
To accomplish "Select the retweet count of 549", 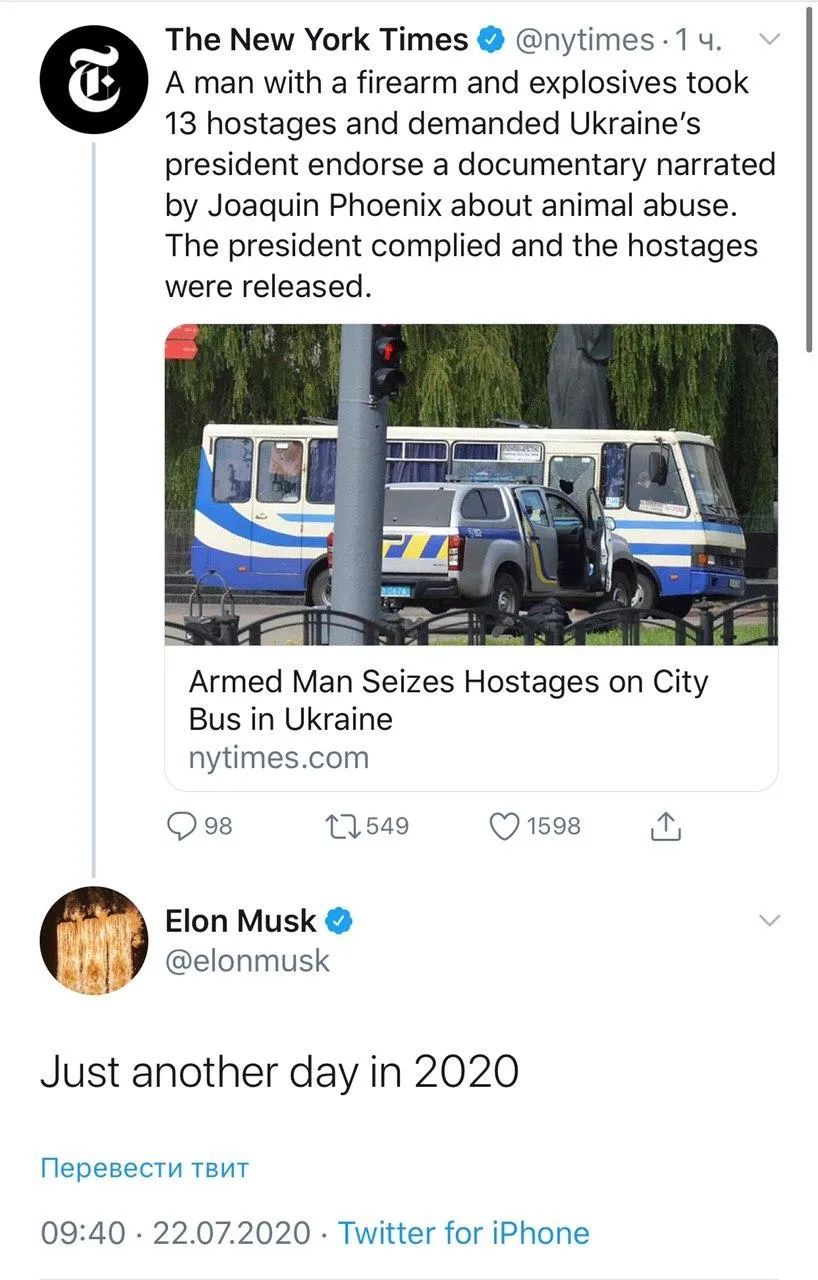I will tap(385, 827).
